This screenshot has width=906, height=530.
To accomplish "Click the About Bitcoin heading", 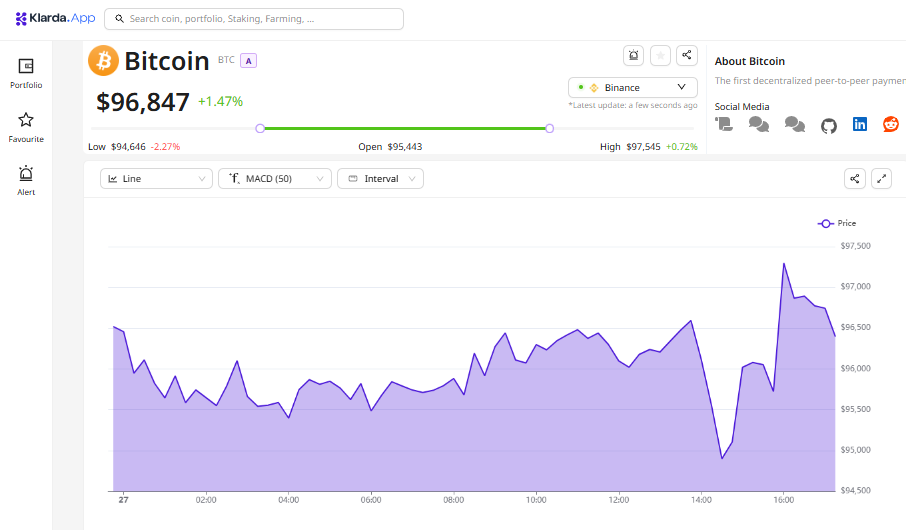I will [749, 61].
